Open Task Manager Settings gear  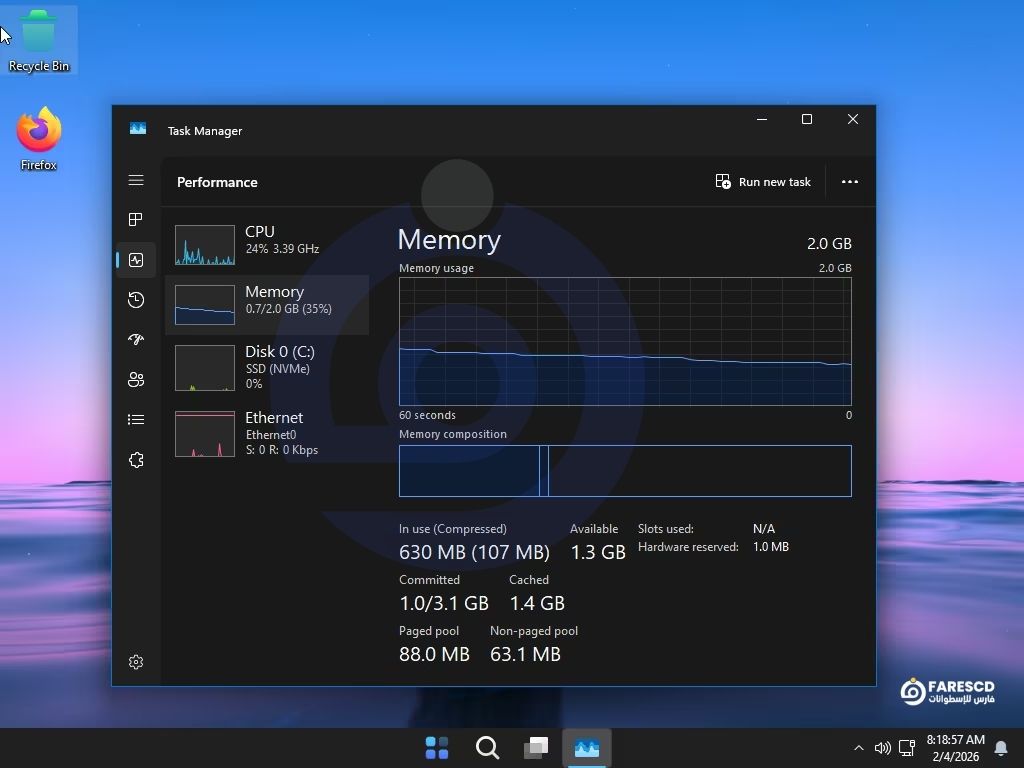coord(136,662)
